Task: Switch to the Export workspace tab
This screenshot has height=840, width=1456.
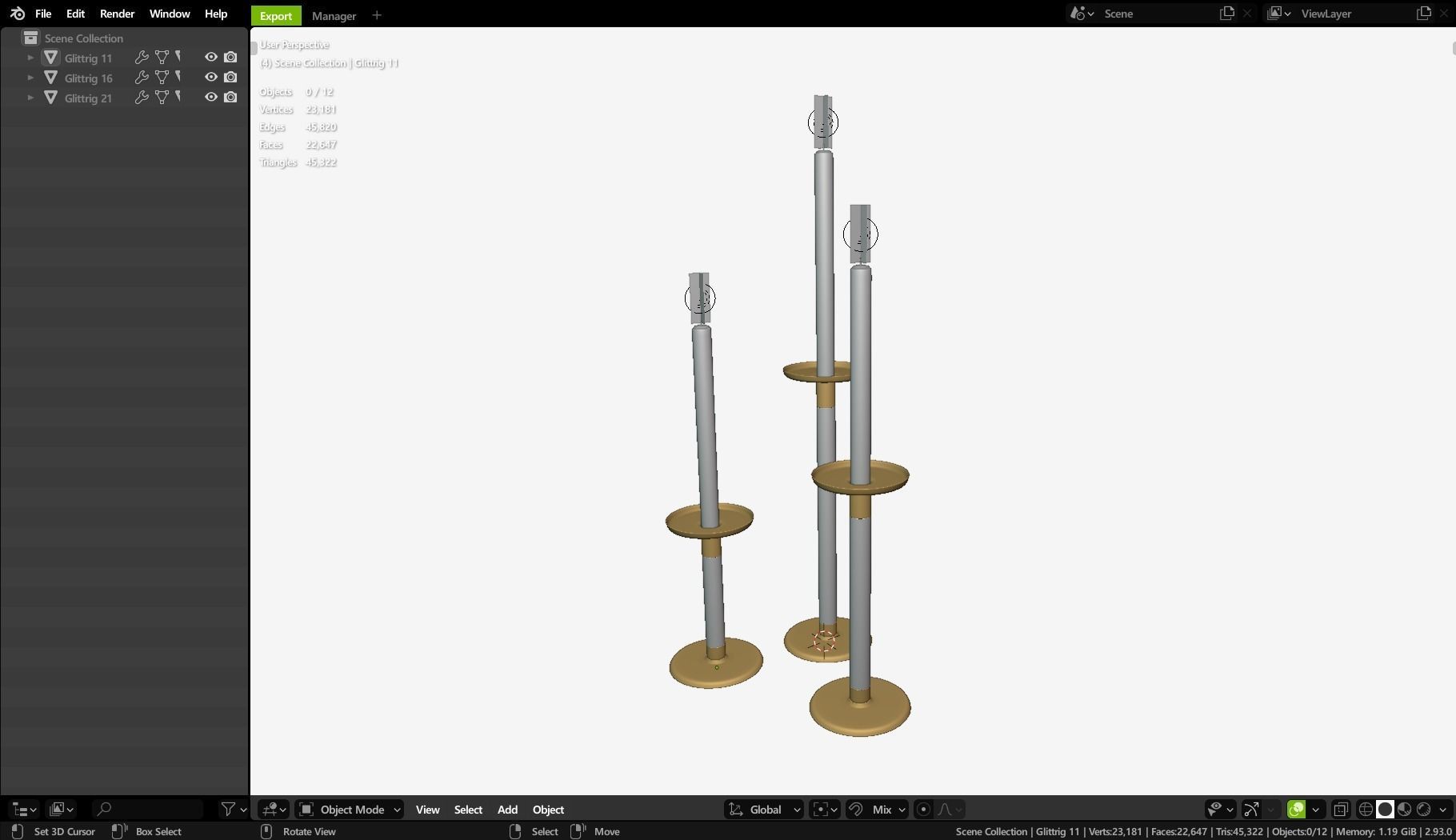Action: point(276,15)
